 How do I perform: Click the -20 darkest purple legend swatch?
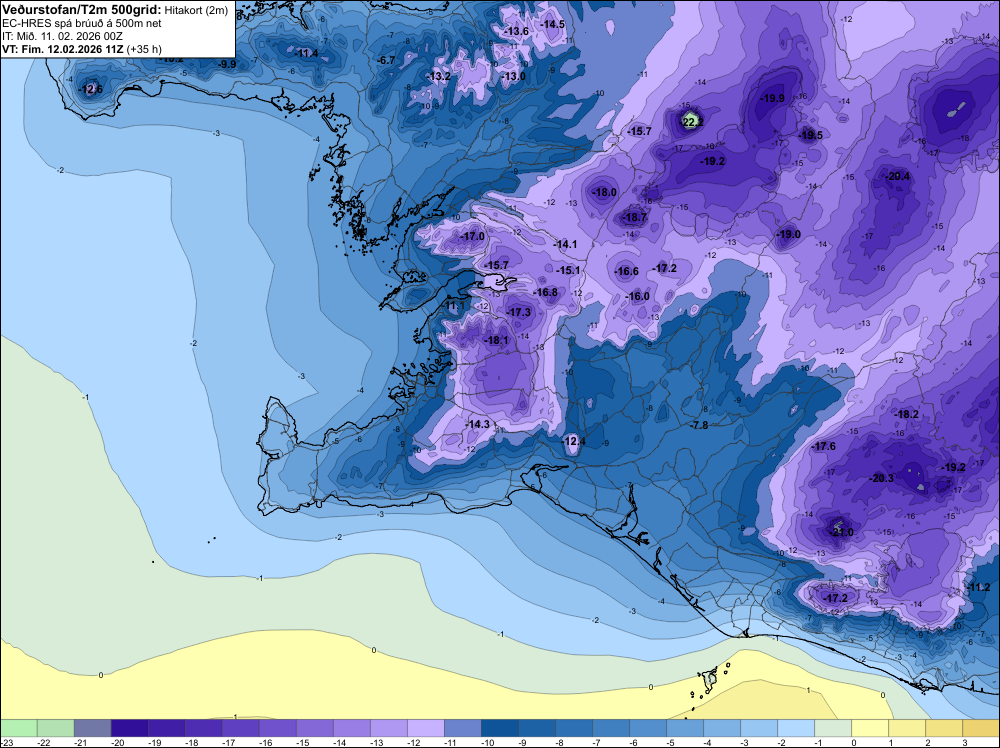129,728
